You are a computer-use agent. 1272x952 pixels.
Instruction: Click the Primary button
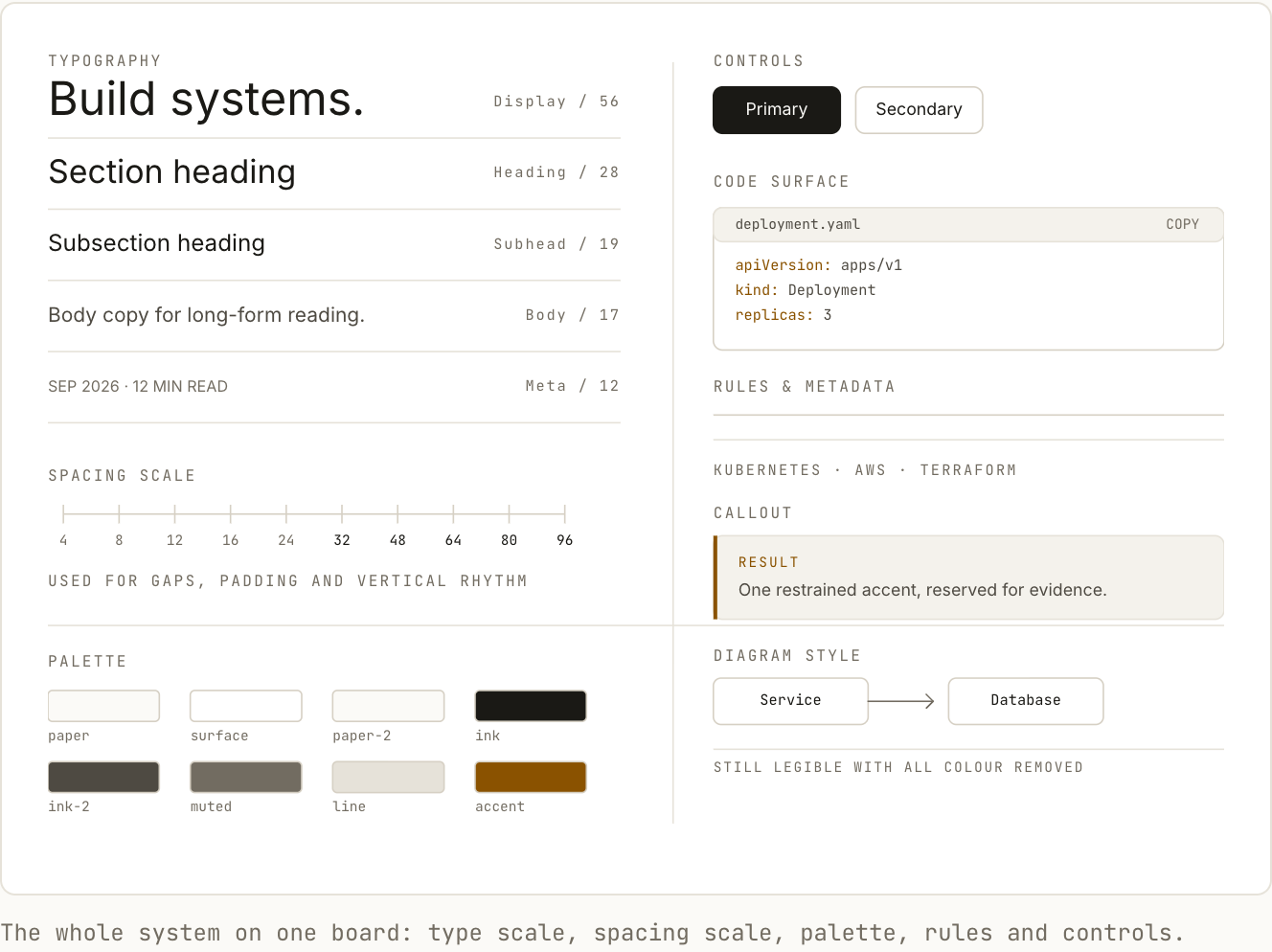pos(777,110)
